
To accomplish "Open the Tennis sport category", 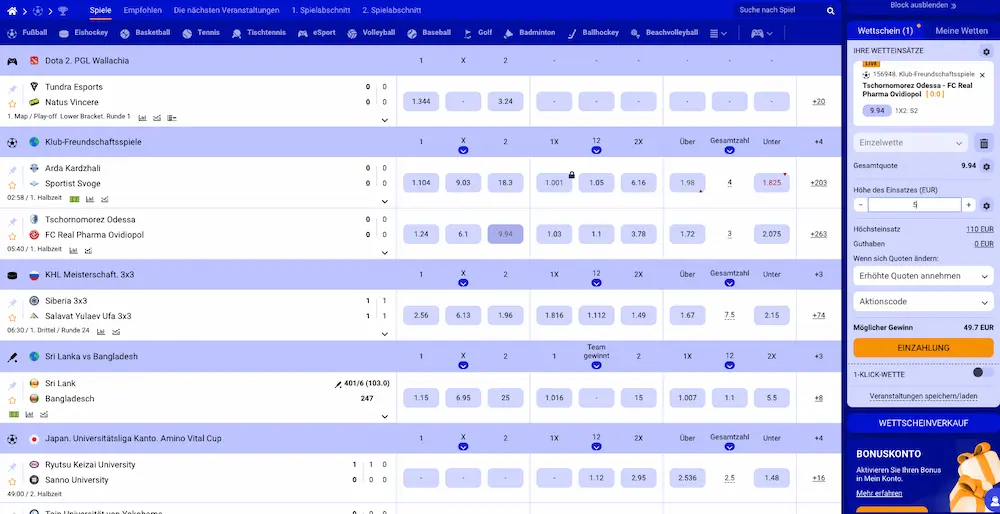I will pyautogui.click(x=201, y=33).
